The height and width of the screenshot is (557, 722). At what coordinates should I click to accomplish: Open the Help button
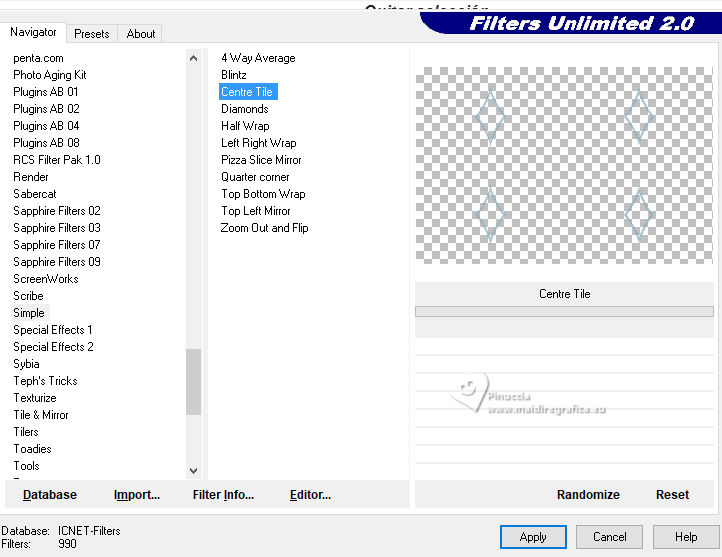point(686,537)
